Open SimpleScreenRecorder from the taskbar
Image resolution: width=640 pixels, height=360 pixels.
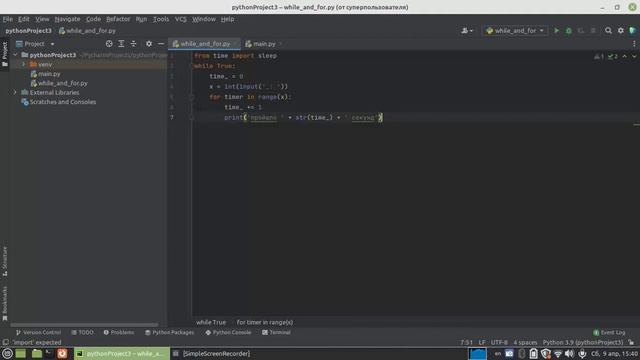point(211,353)
